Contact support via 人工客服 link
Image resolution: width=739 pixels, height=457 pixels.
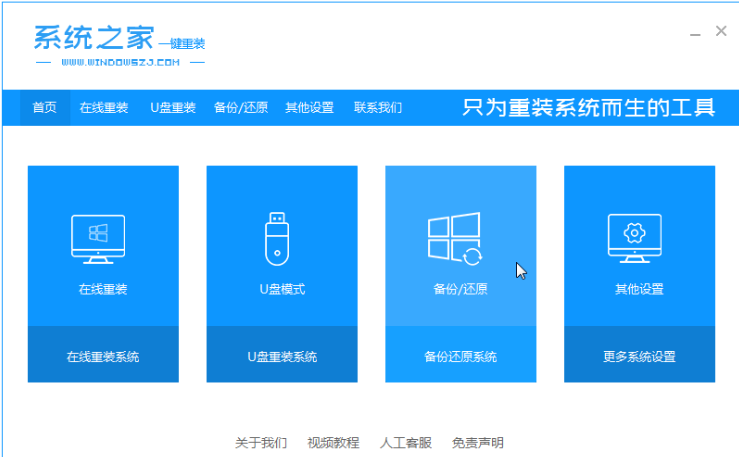[x=406, y=442]
